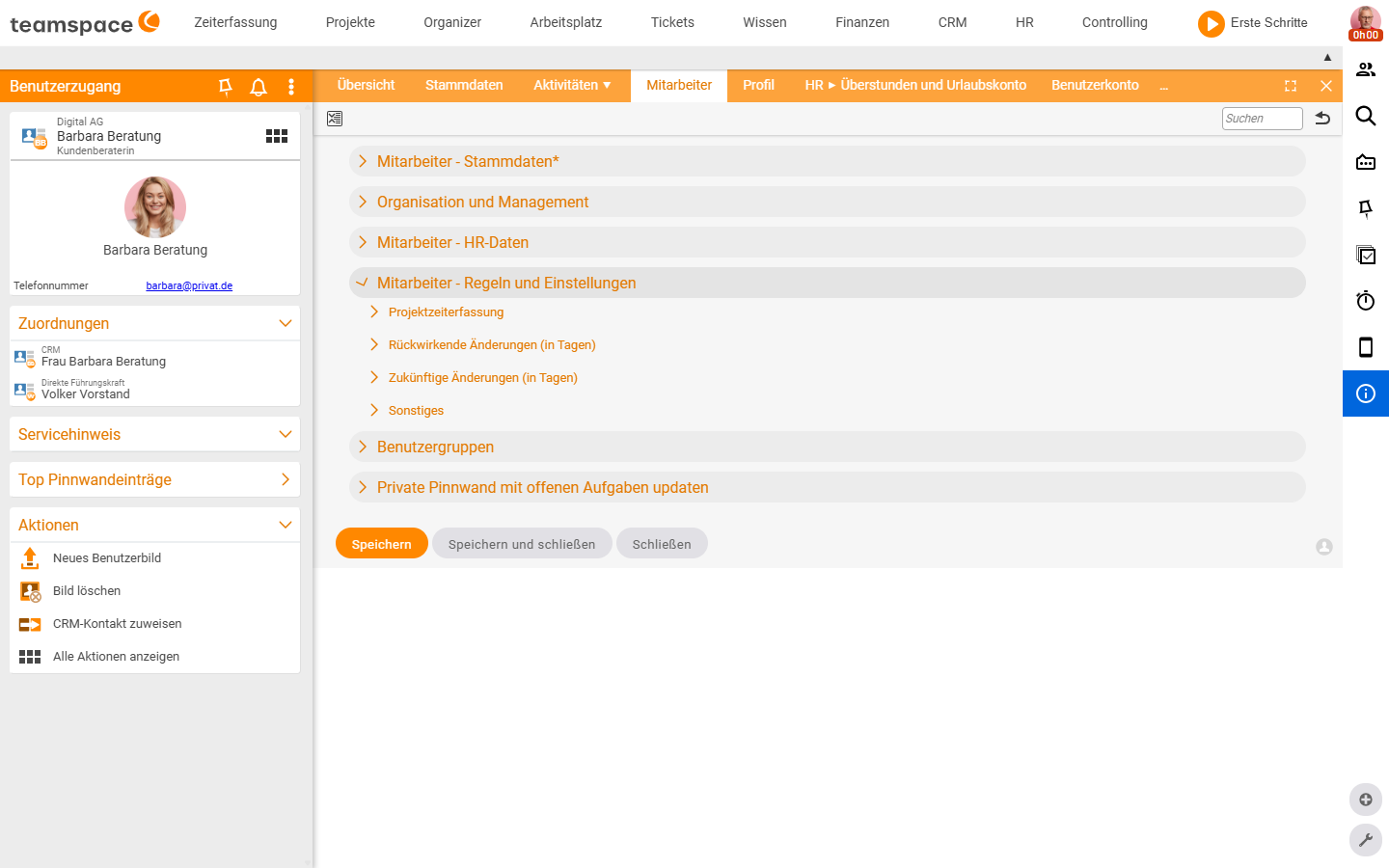The width and height of the screenshot is (1389, 868).
Task: Switch to the Stammdaten tab
Action: coord(464,86)
